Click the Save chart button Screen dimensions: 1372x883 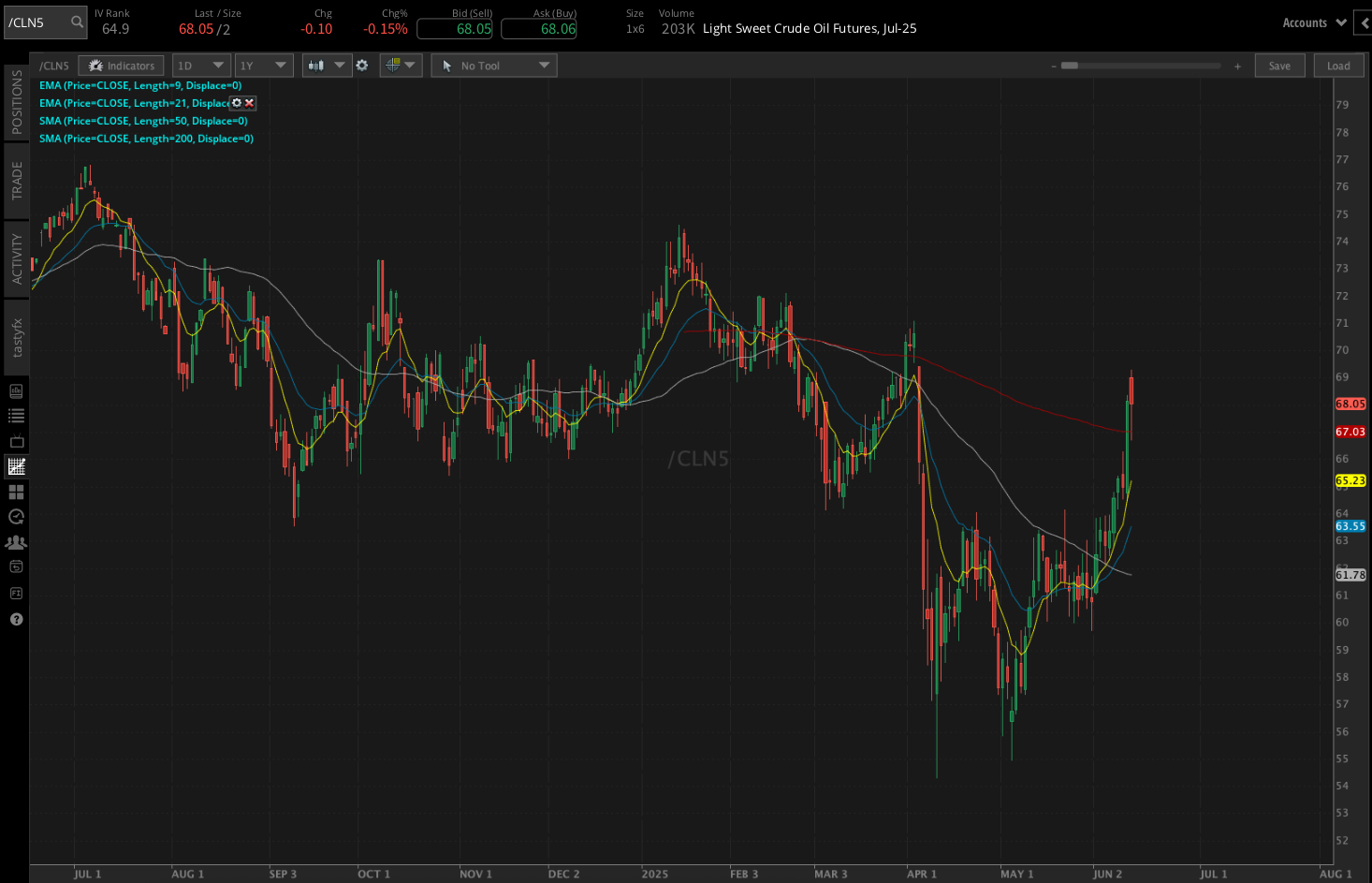point(1279,65)
